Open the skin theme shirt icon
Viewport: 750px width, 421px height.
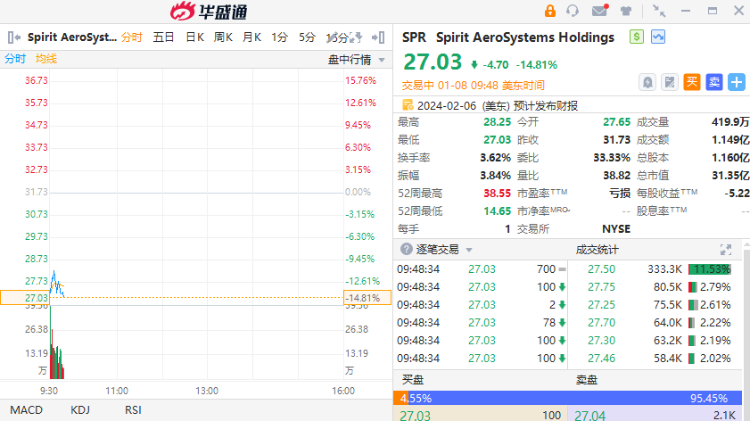pyautogui.click(x=626, y=11)
